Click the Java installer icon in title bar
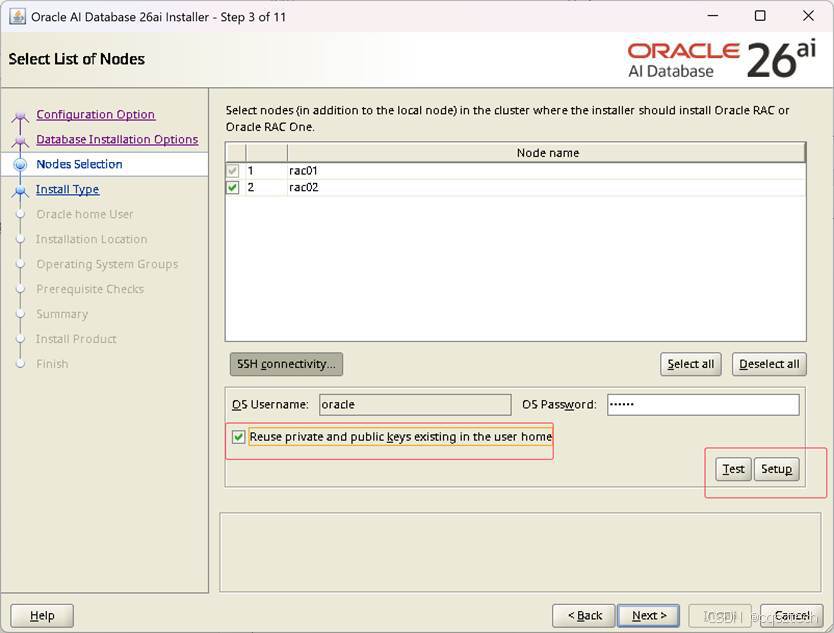This screenshot has height=633, width=834. click(18, 16)
